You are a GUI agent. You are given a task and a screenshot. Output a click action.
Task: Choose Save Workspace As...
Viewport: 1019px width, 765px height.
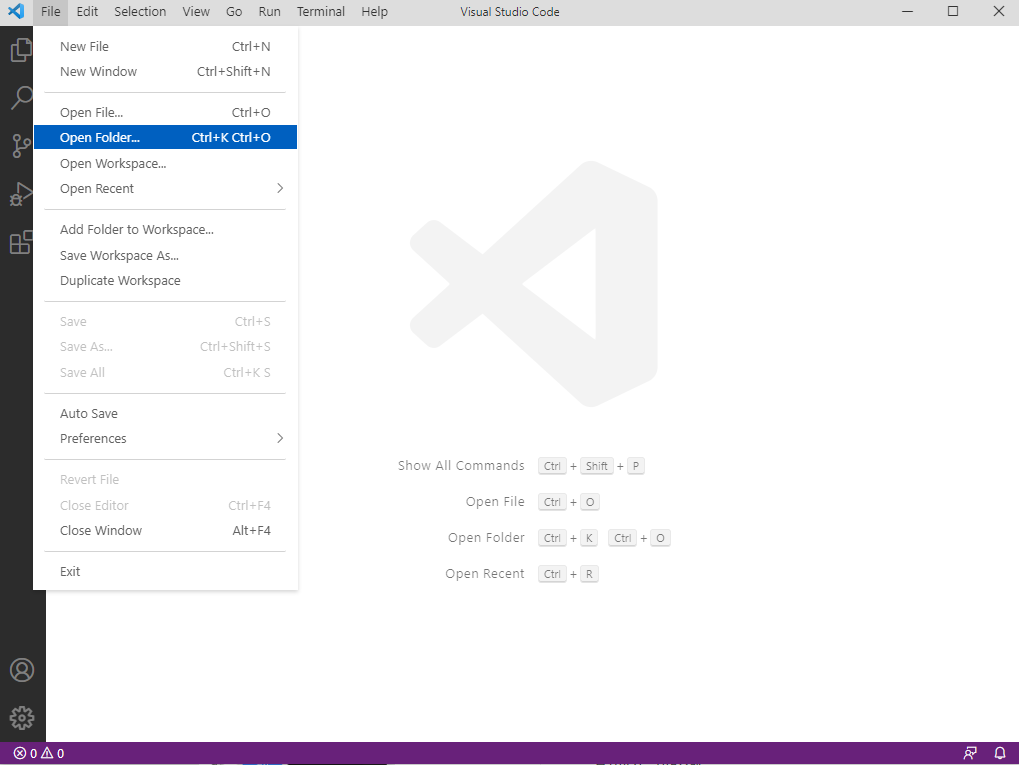[x=165, y=255]
